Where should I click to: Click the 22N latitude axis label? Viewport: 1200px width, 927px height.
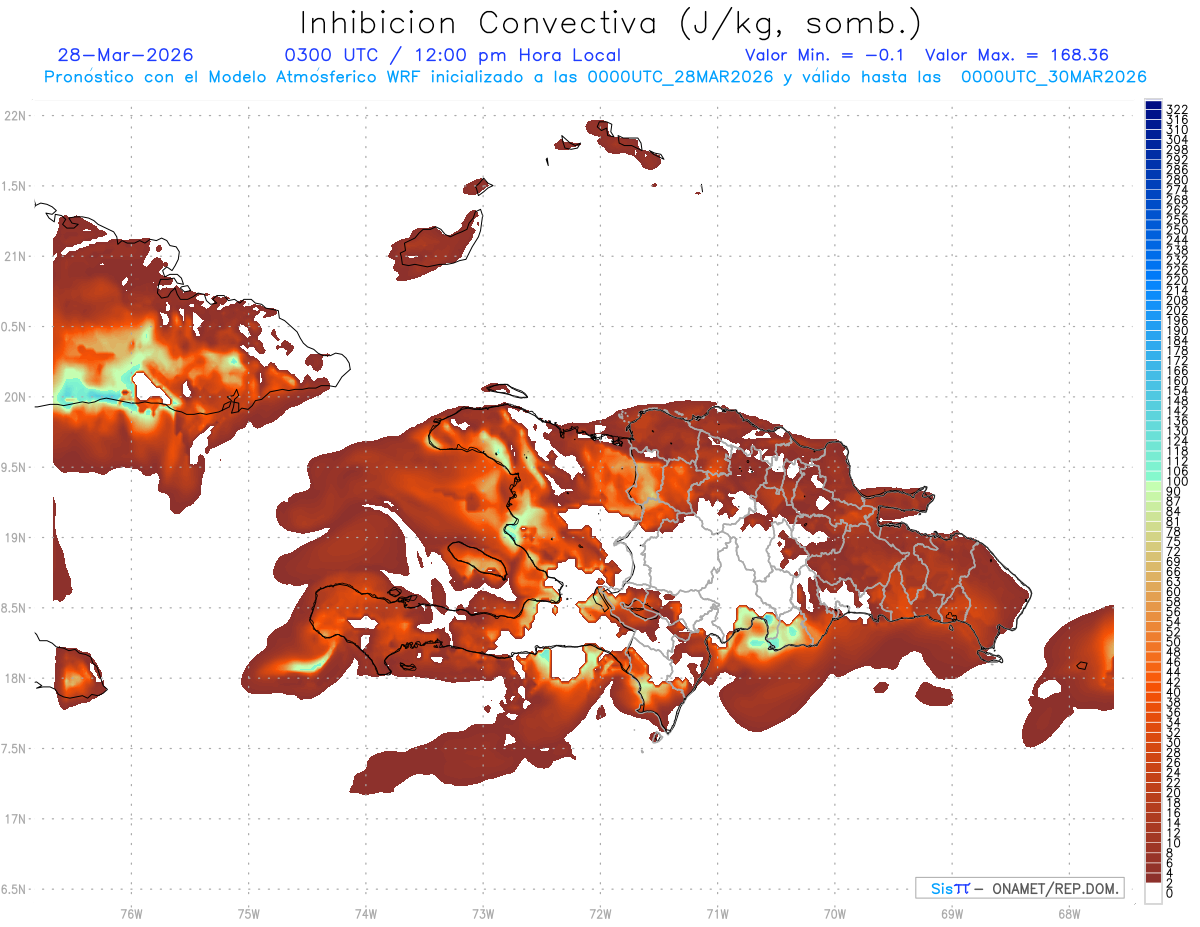[14, 116]
